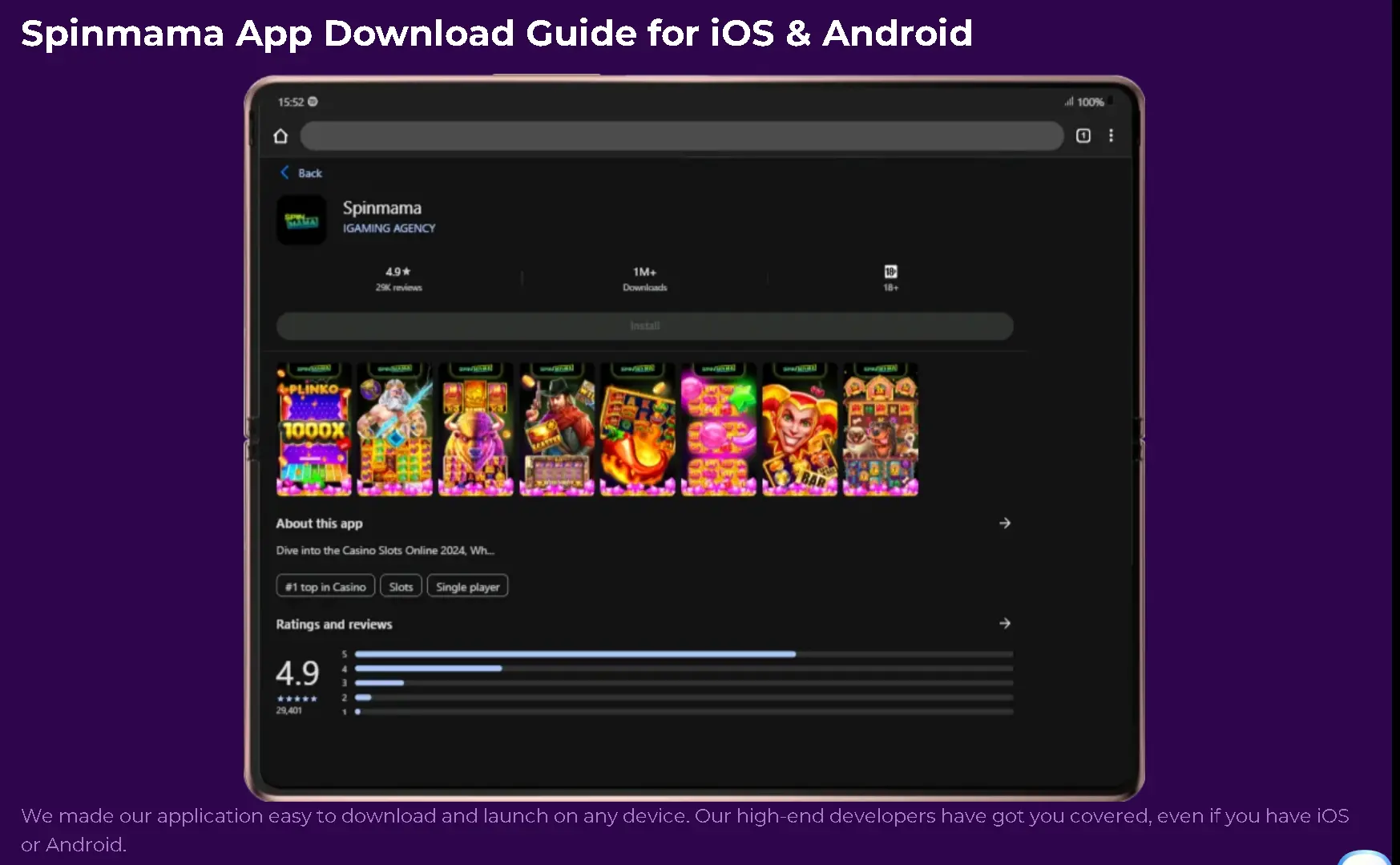The height and width of the screenshot is (865, 1400).
Task: Click the 4-star rating bar
Action: point(684,669)
